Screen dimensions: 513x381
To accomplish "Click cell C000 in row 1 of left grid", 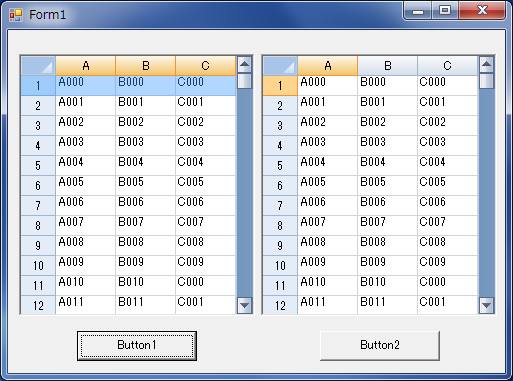I will click(205, 86).
